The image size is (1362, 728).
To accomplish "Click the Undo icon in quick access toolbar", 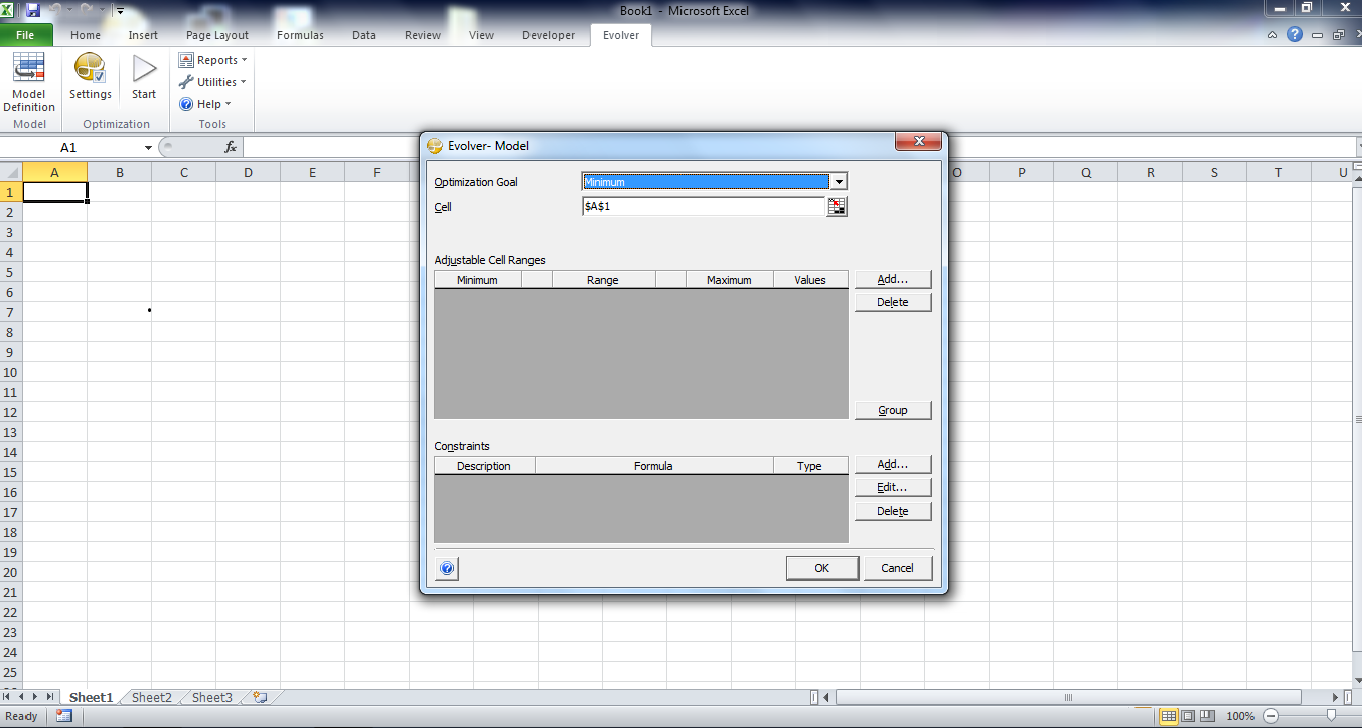I will point(56,10).
